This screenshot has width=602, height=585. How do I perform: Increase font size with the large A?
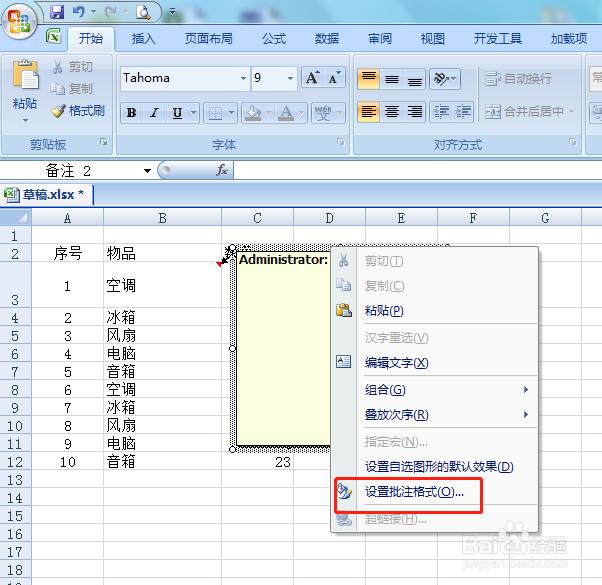pos(312,78)
